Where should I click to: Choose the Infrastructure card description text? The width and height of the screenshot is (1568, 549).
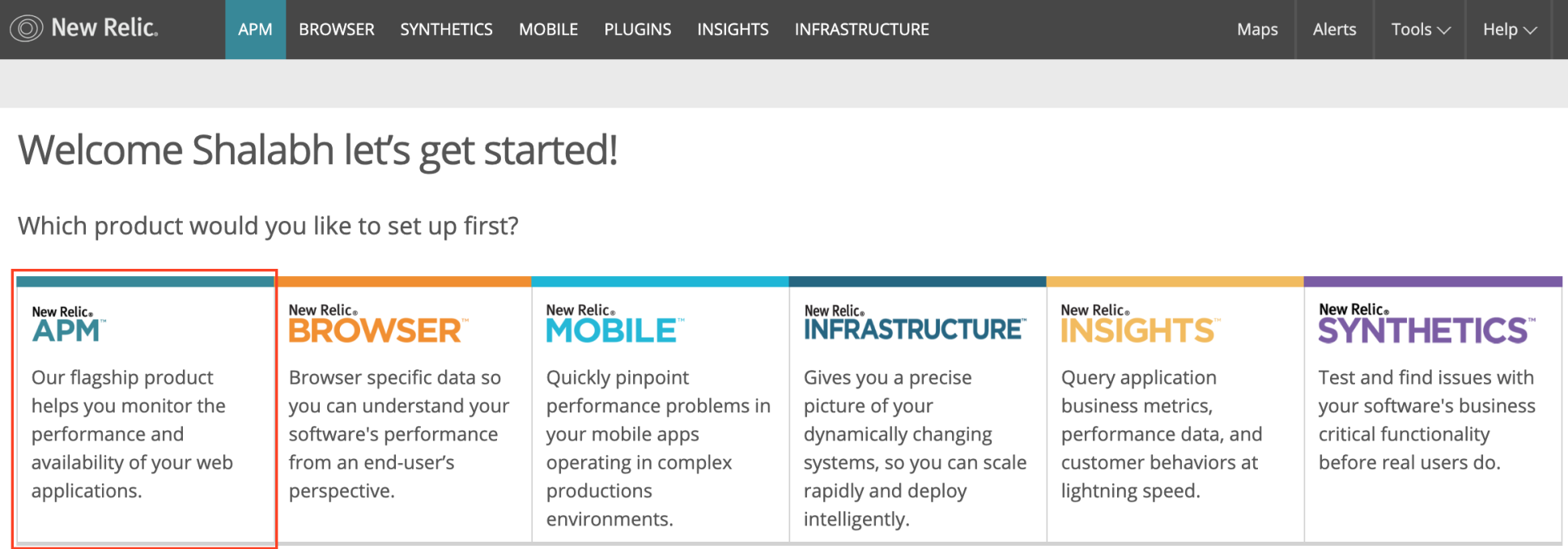click(914, 448)
